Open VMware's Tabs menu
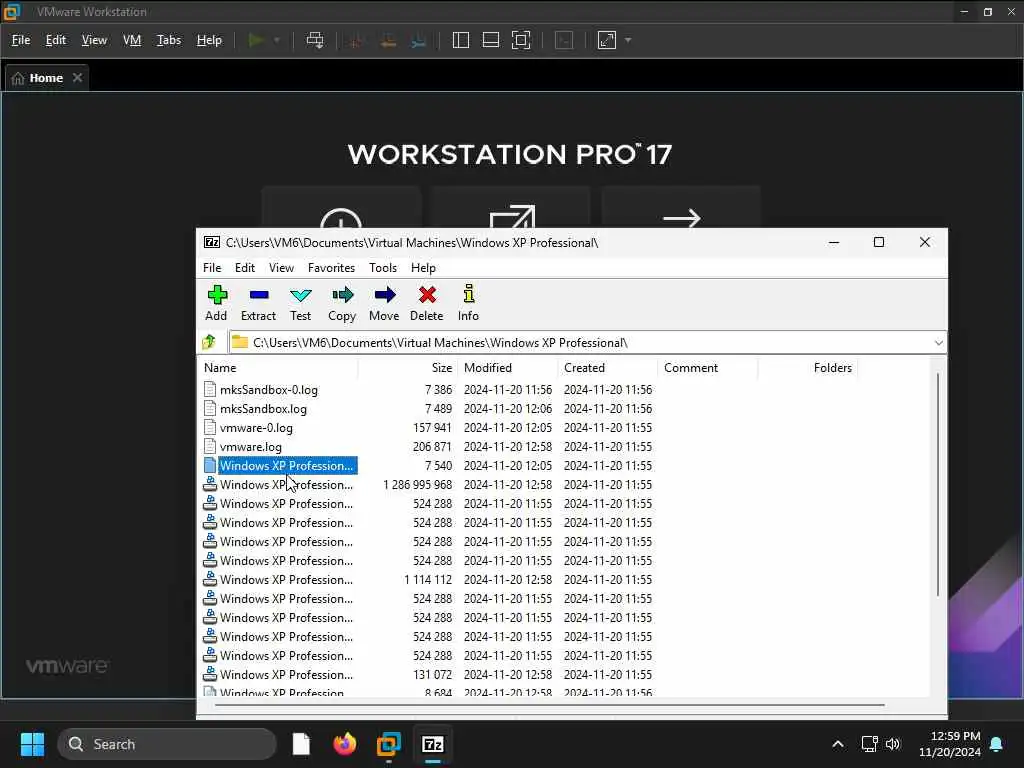The image size is (1024, 768). click(x=168, y=40)
